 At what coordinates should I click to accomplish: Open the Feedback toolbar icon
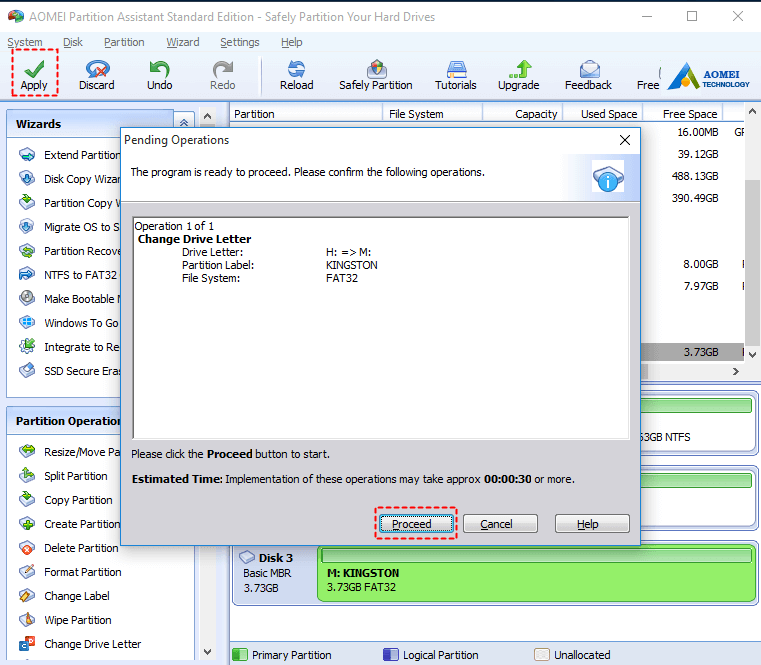point(588,75)
